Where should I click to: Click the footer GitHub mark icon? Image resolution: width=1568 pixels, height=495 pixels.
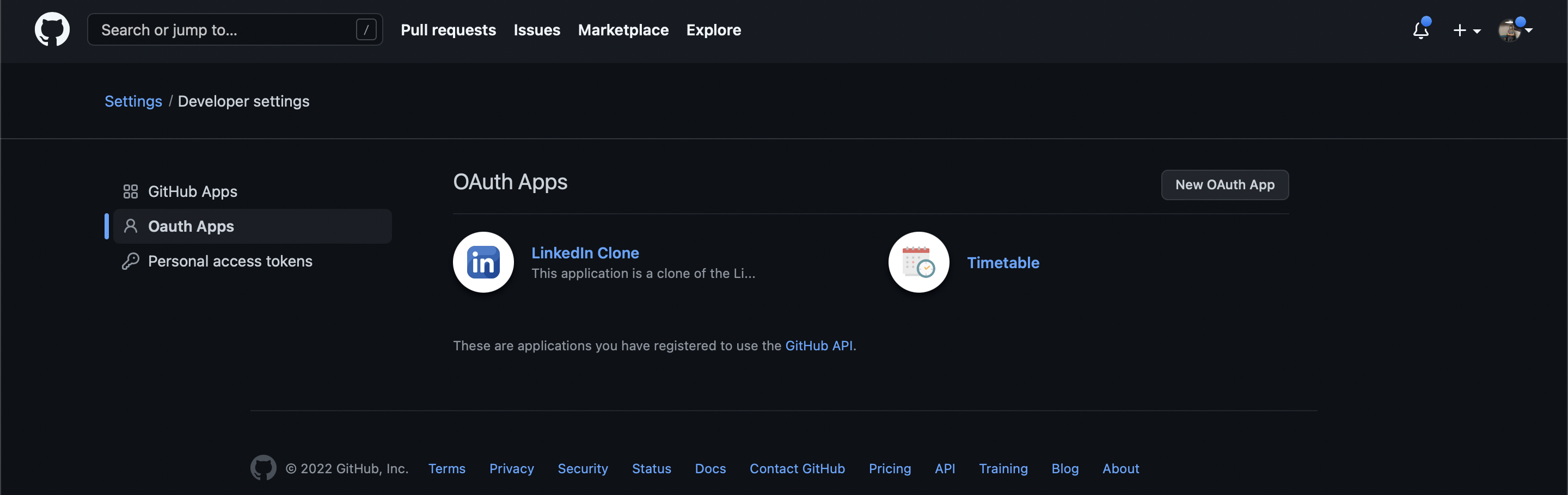(x=263, y=468)
